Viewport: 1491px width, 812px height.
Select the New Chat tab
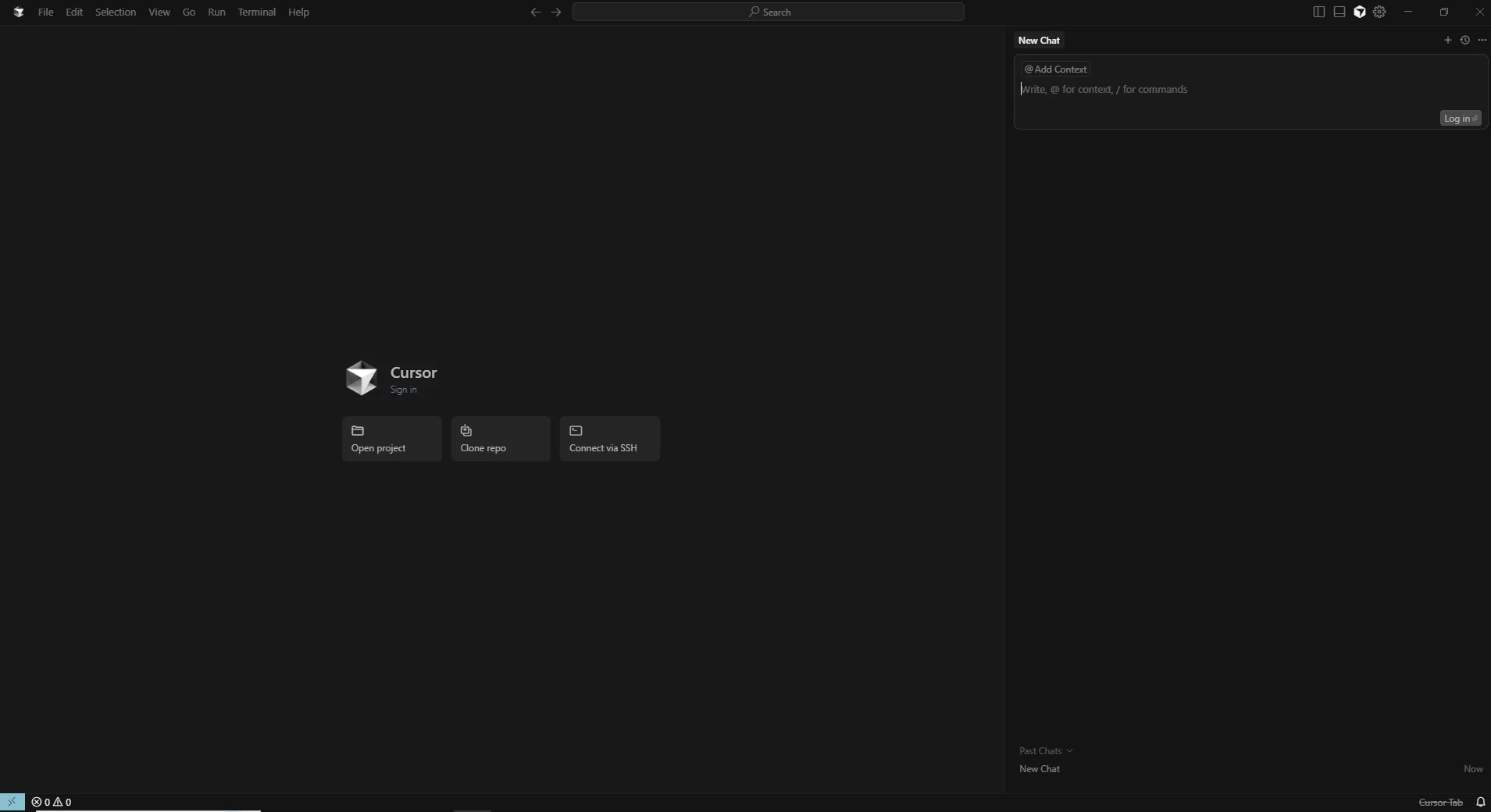point(1039,40)
